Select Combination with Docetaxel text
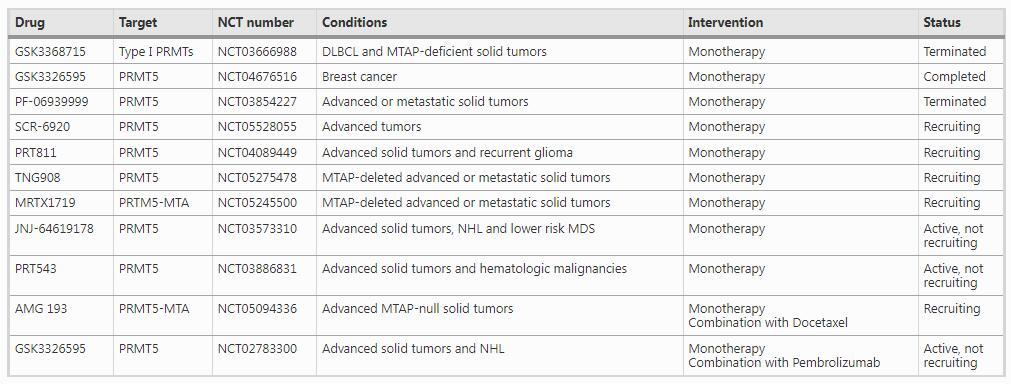 pyautogui.click(x=768, y=323)
